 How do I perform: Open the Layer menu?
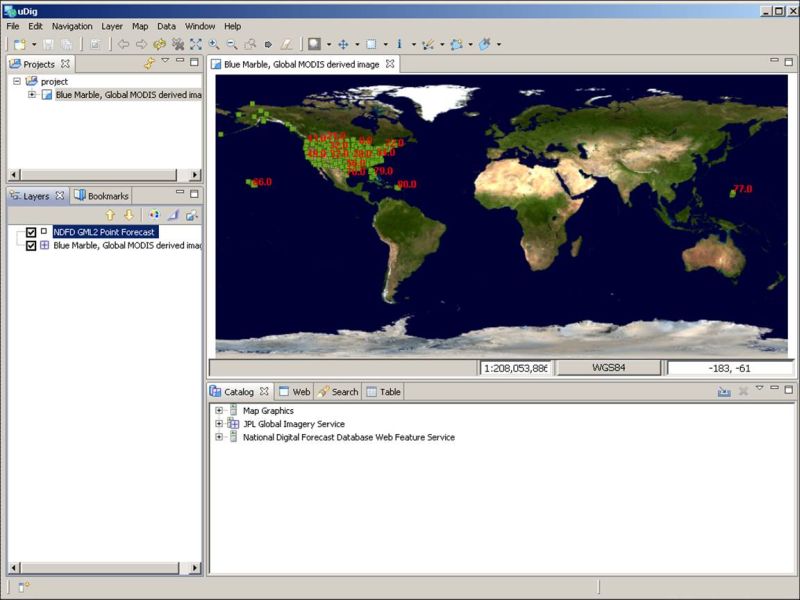tap(112, 26)
